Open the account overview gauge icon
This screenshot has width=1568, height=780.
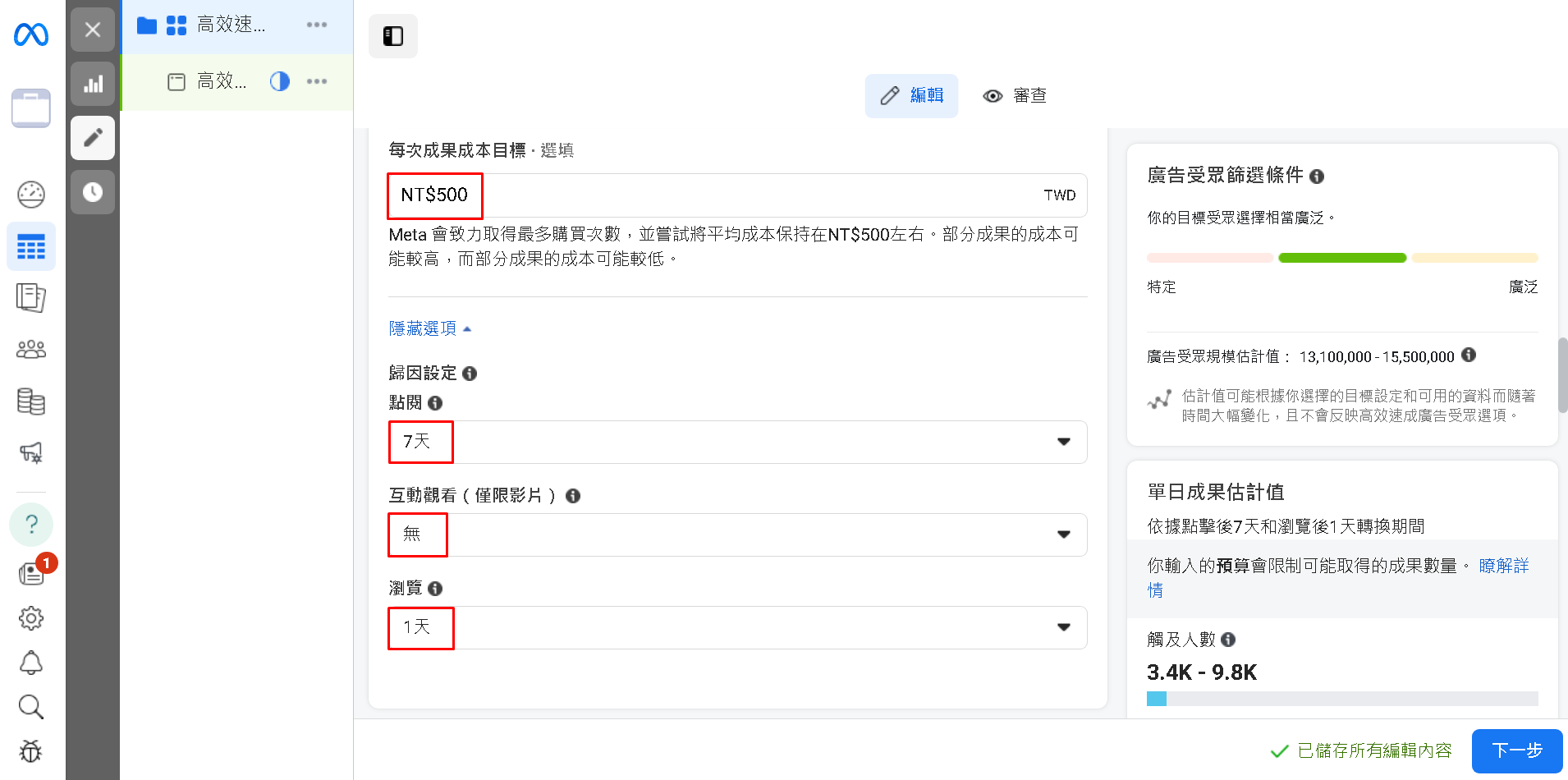31,195
